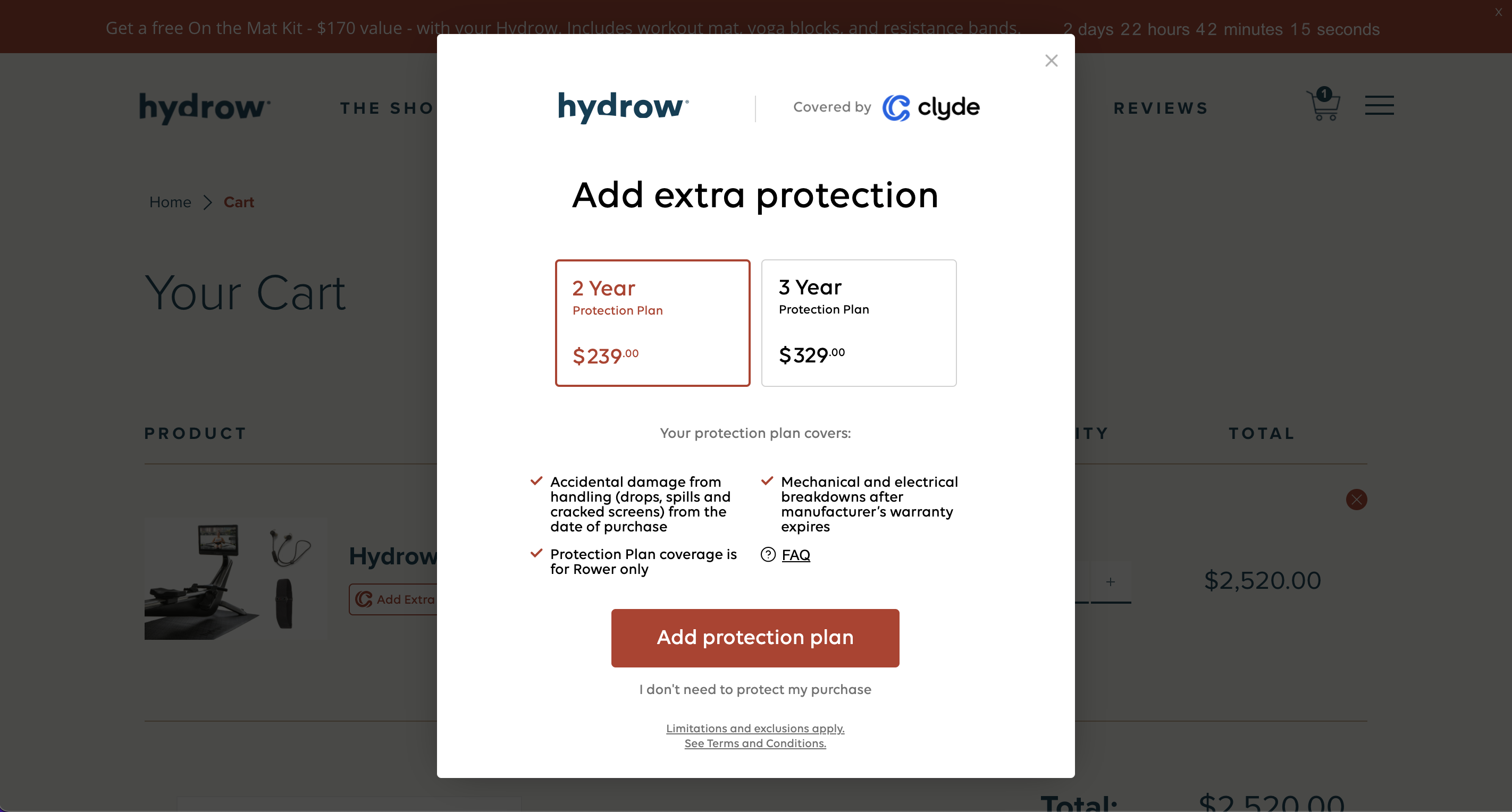This screenshot has width=1512, height=812.
Task: Click the Hydrow logo in modal header
Action: [623, 107]
